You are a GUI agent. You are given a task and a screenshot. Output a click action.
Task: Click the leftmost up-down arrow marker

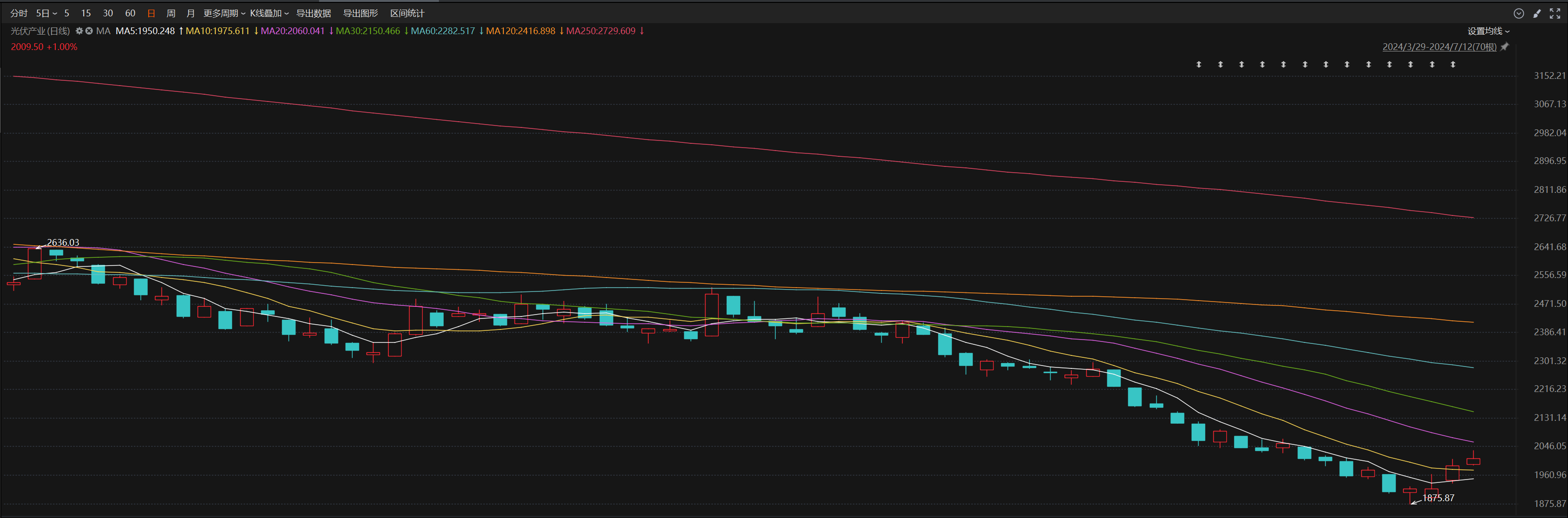(1198, 64)
